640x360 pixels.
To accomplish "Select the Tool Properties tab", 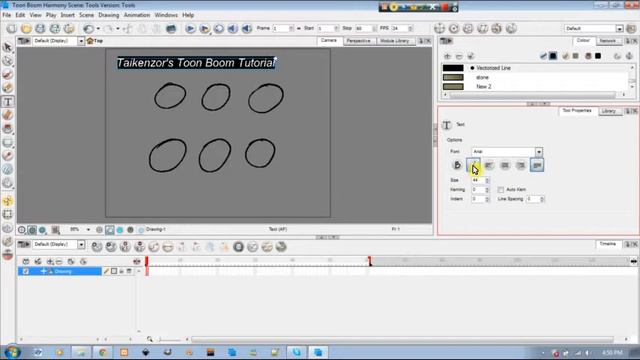I will (x=577, y=111).
